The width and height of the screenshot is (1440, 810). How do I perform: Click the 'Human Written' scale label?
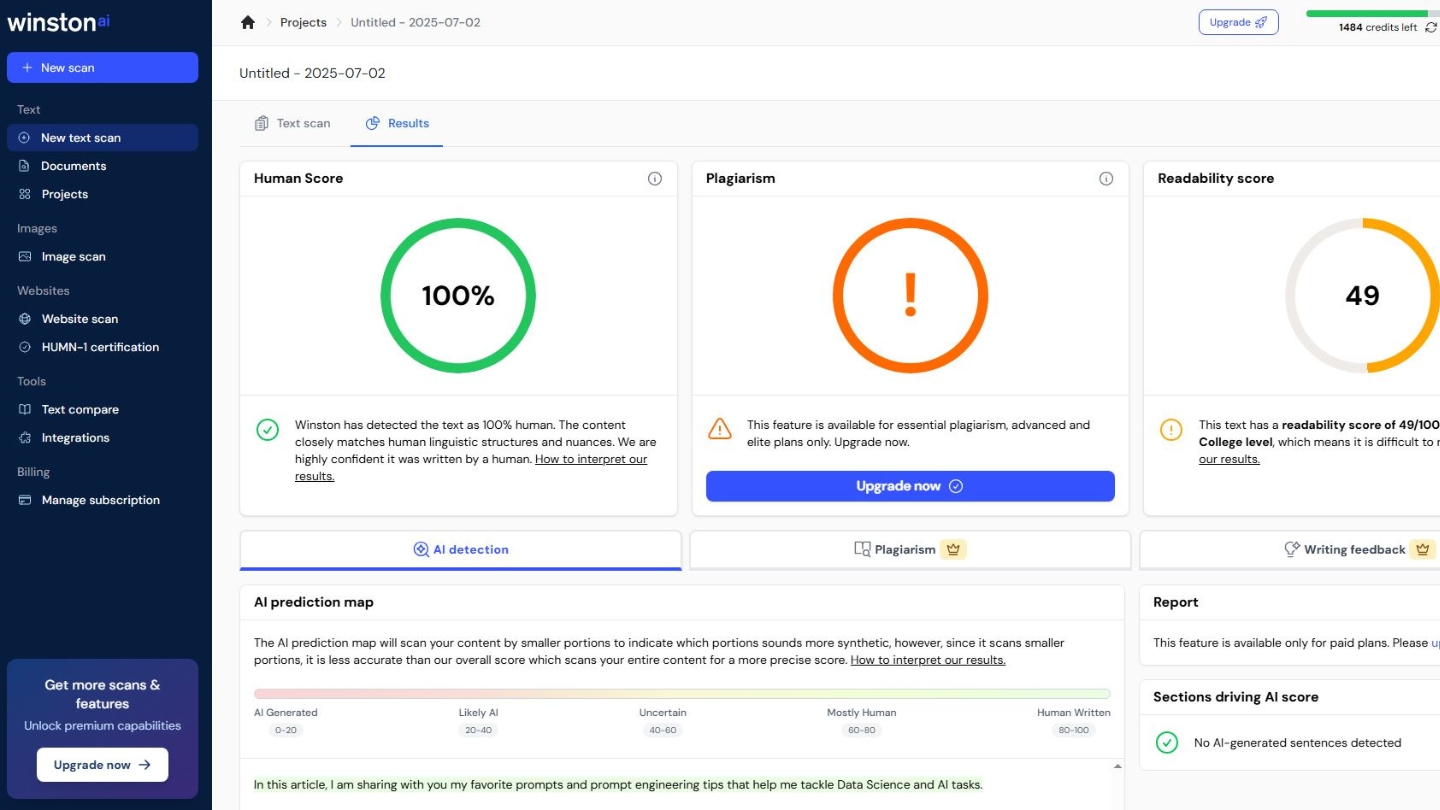pyautogui.click(x=1073, y=713)
